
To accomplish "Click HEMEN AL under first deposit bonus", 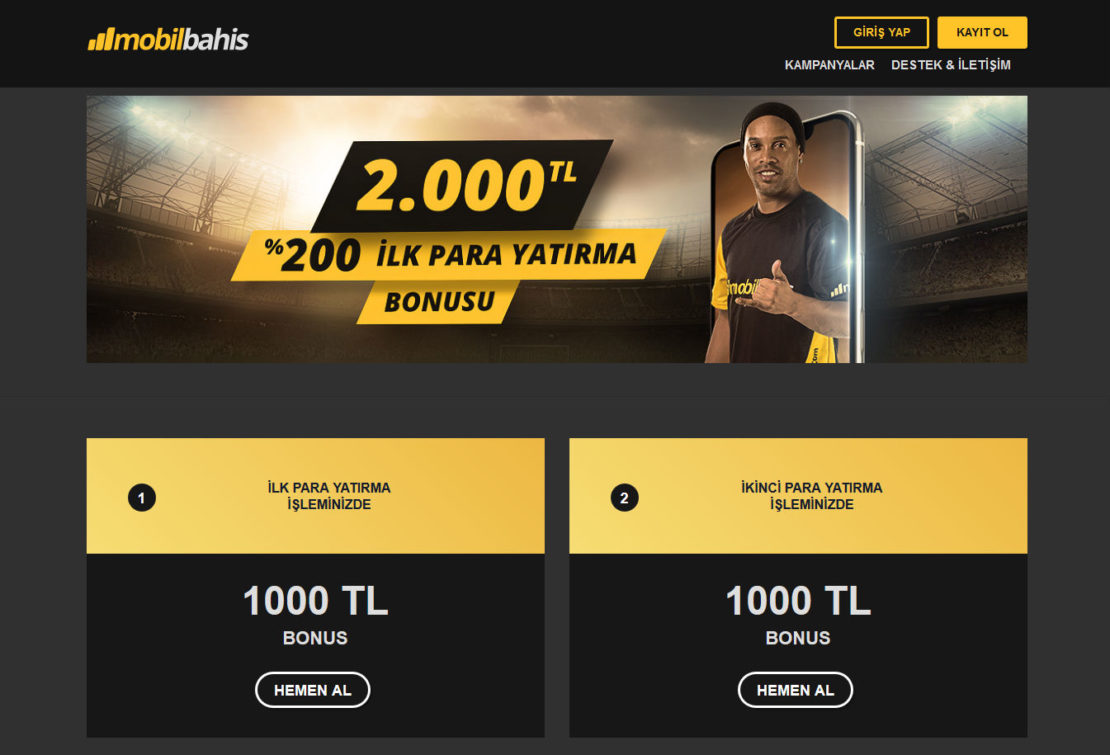I will click(x=312, y=690).
